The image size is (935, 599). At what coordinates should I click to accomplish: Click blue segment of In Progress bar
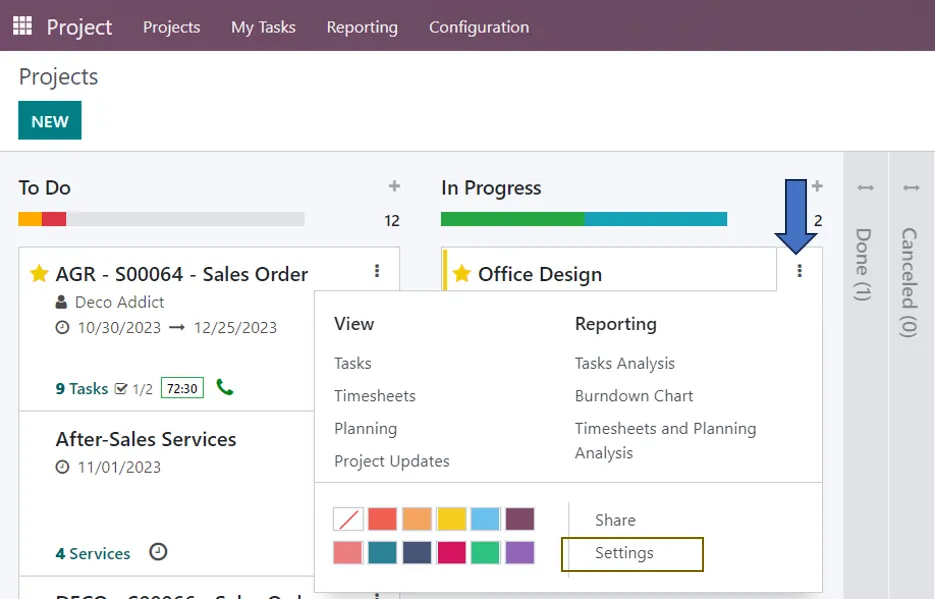click(x=655, y=219)
